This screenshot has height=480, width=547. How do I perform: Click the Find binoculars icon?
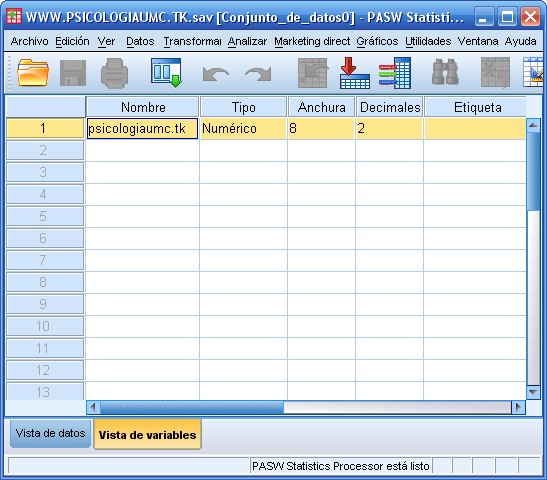tap(445, 72)
